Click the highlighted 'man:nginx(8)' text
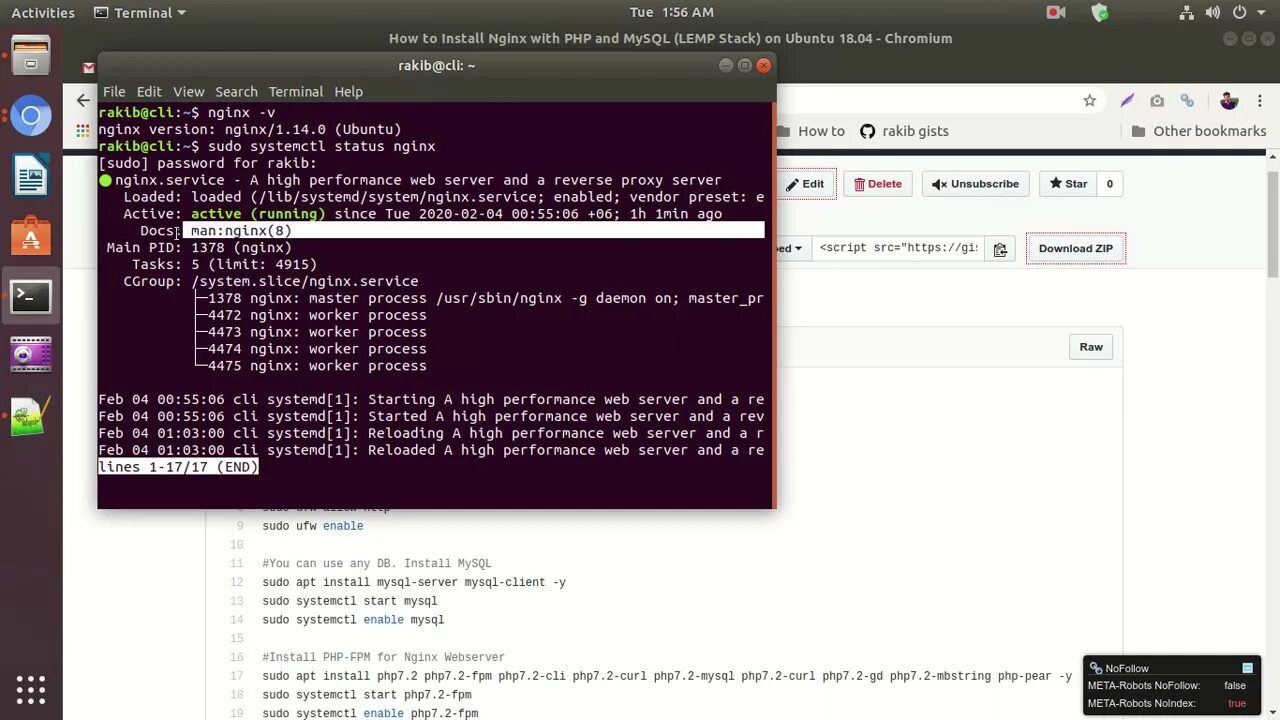Screen dimensions: 1280x720 (x=241, y=231)
